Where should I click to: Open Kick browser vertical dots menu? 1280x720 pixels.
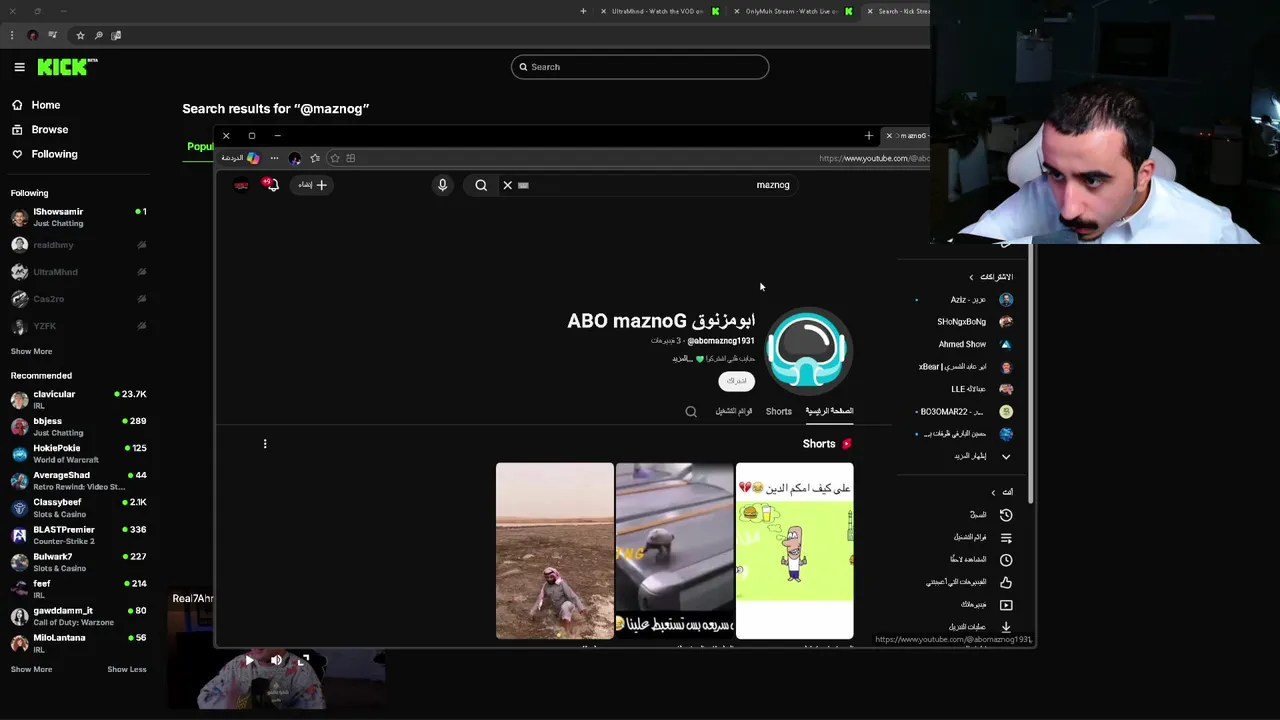12,35
